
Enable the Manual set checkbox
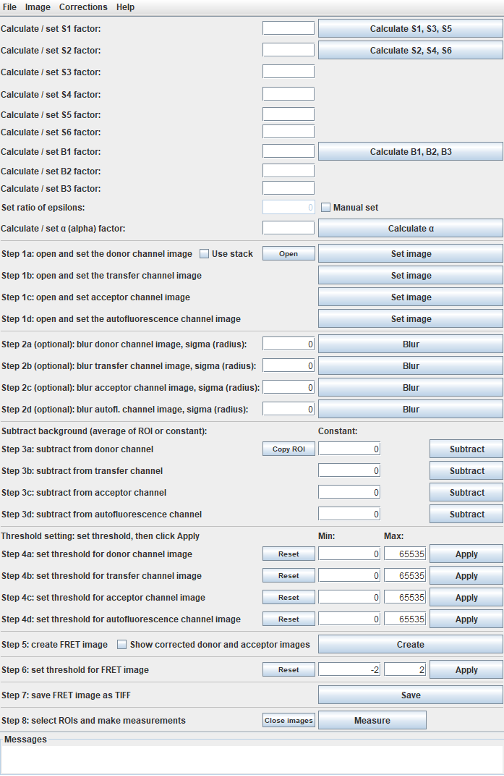pos(326,207)
